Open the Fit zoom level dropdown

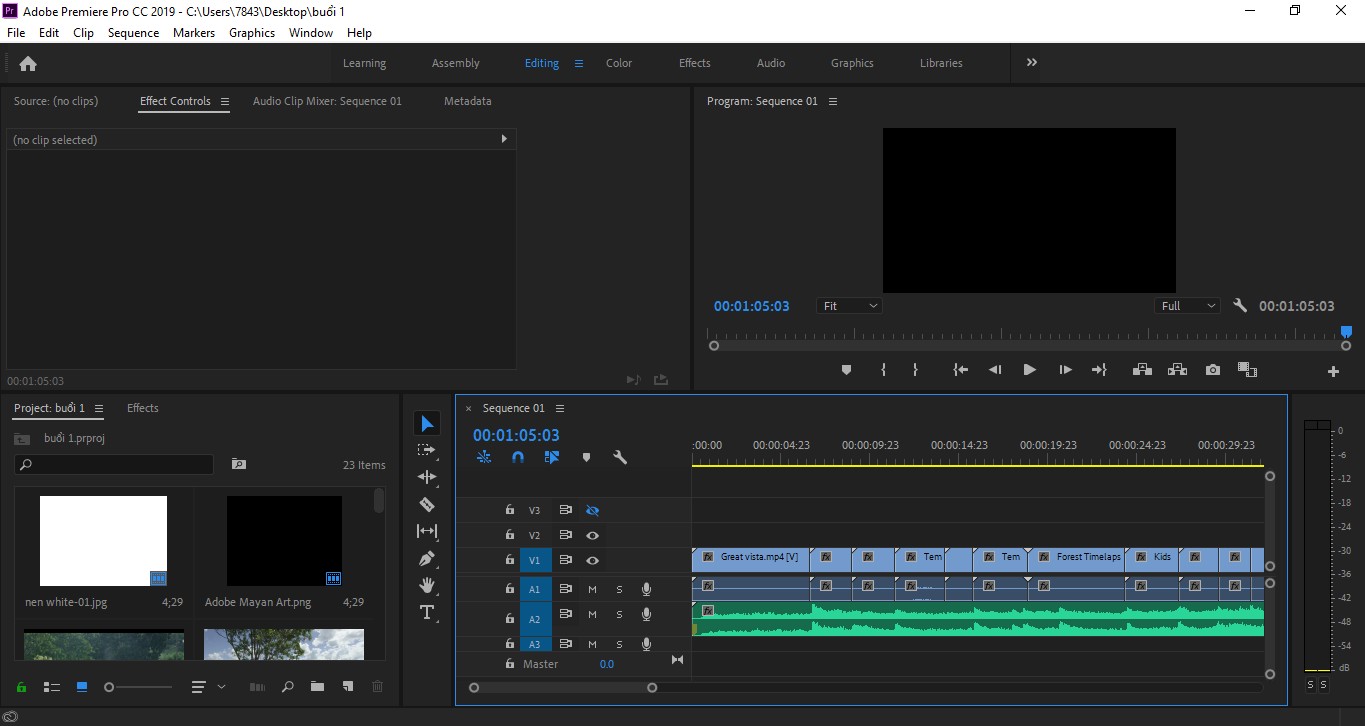pyautogui.click(x=849, y=306)
